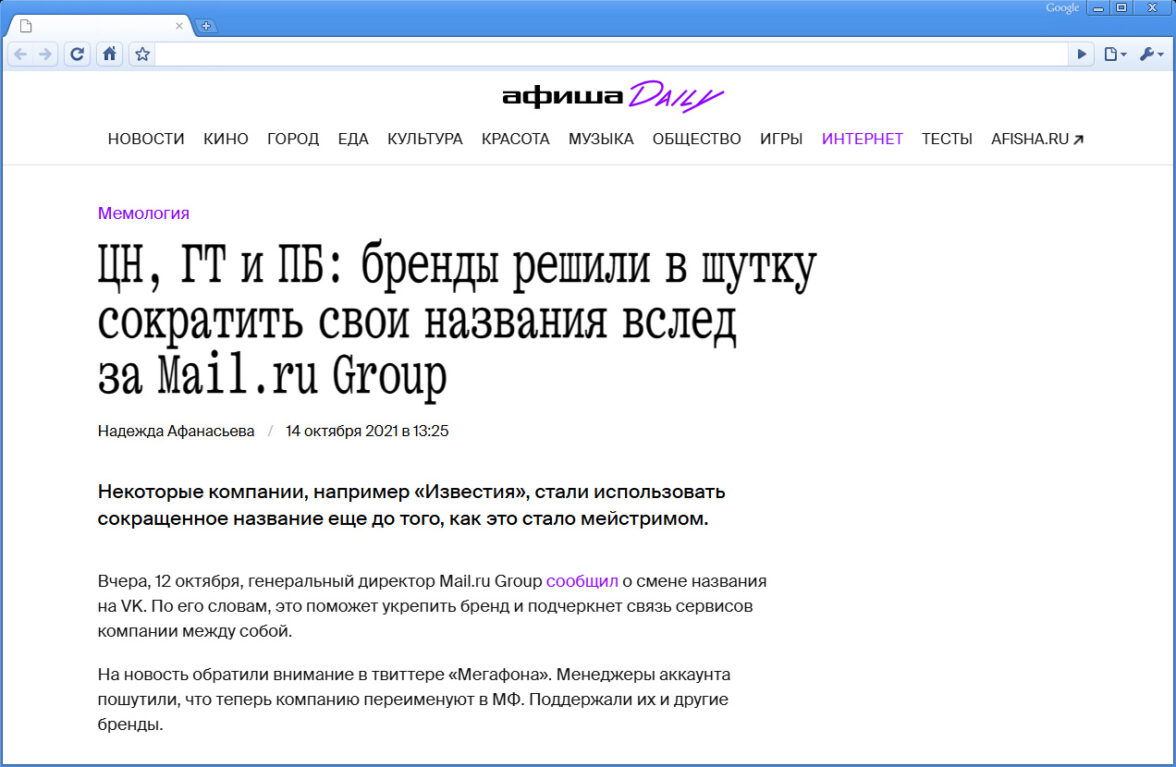Click the bold lead paragraph about «Известия»
1176x767 pixels.
coord(411,505)
